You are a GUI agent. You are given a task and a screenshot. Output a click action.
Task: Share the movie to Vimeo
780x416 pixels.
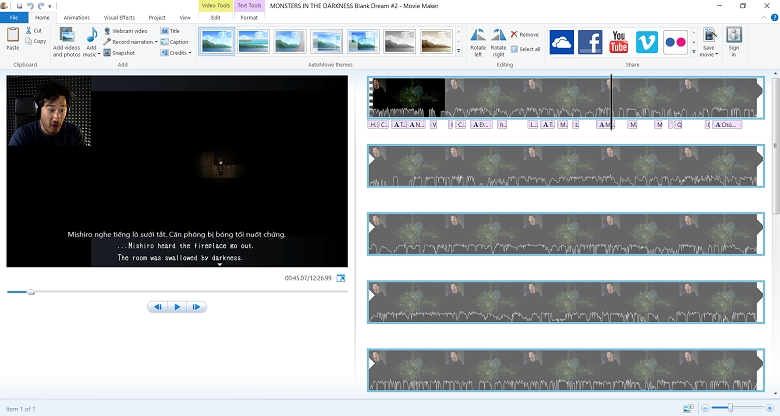click(x=647, y=42)
